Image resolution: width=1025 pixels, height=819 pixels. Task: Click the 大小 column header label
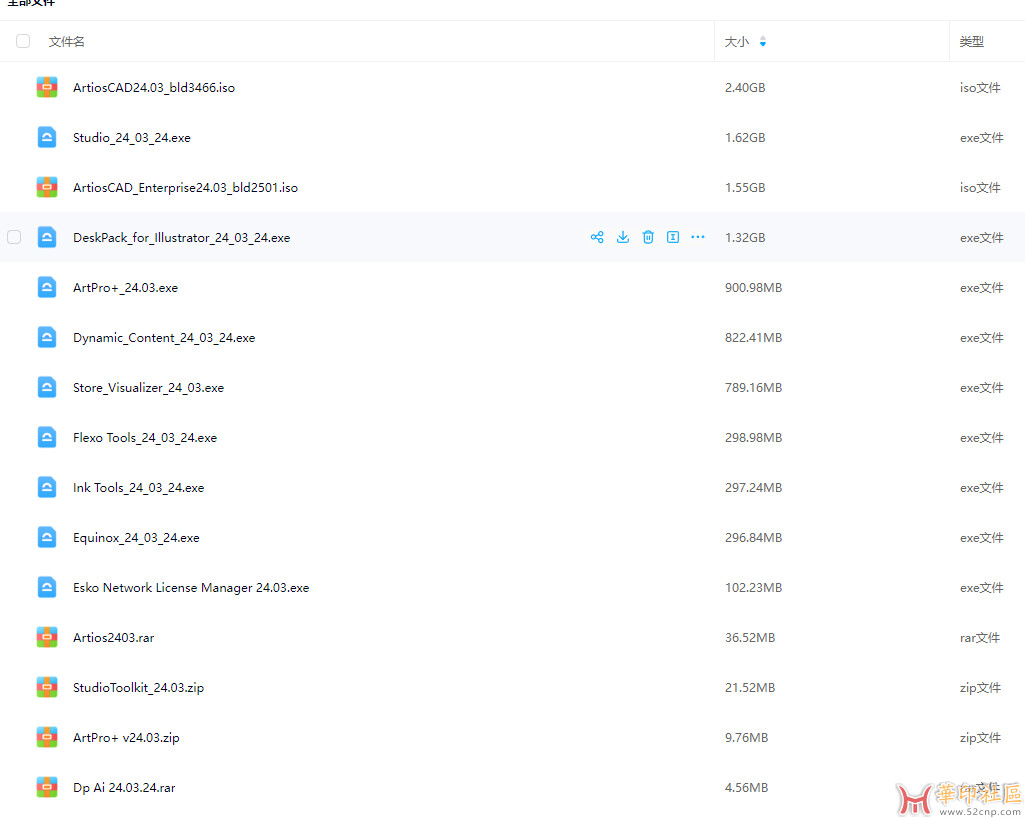737,42
